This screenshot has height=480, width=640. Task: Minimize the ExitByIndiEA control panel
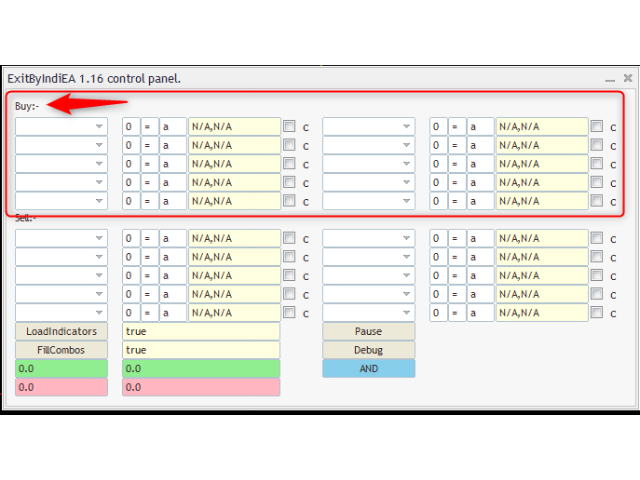click(610, 78)
